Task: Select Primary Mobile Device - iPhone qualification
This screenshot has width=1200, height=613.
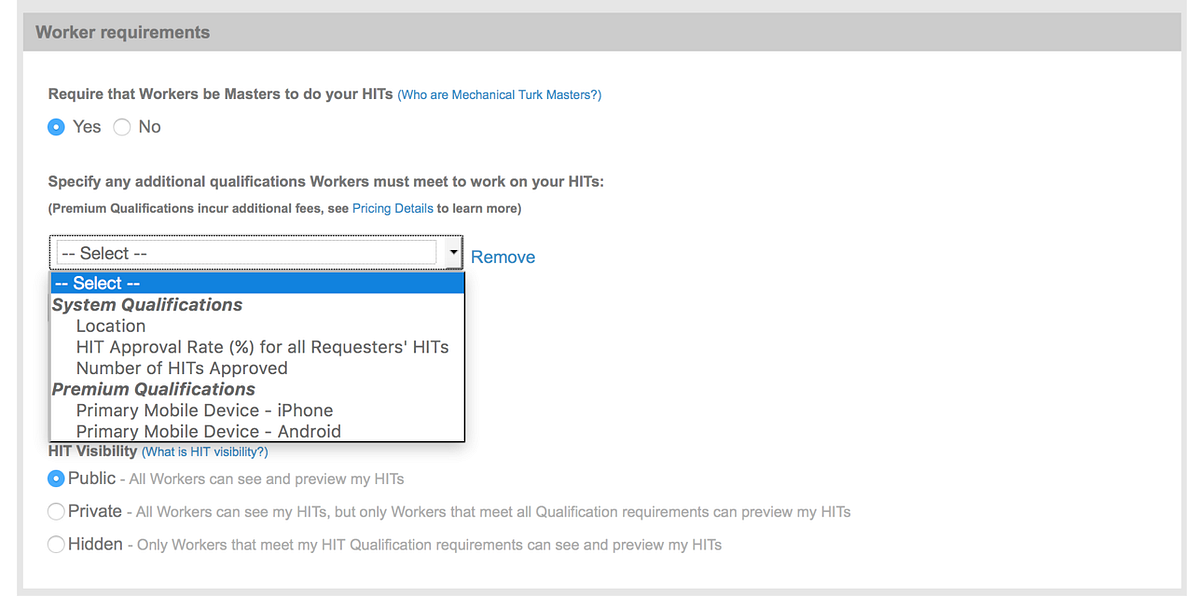Action: click(205, 409)
